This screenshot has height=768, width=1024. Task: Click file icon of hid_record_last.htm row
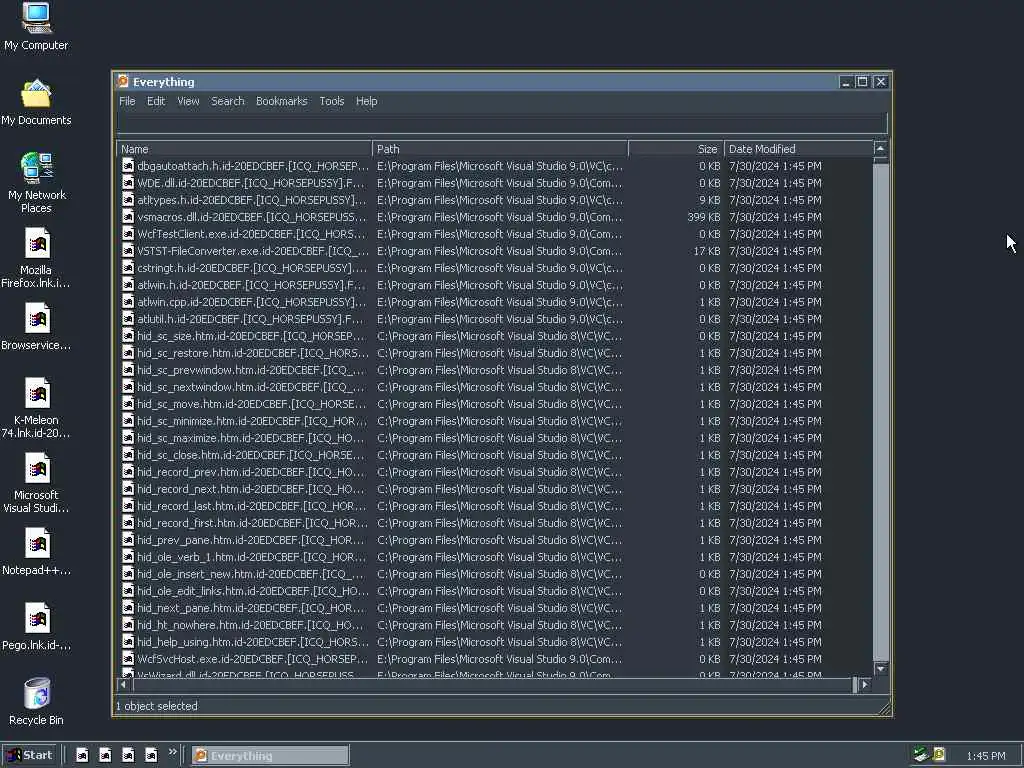[x=128, y=505]
